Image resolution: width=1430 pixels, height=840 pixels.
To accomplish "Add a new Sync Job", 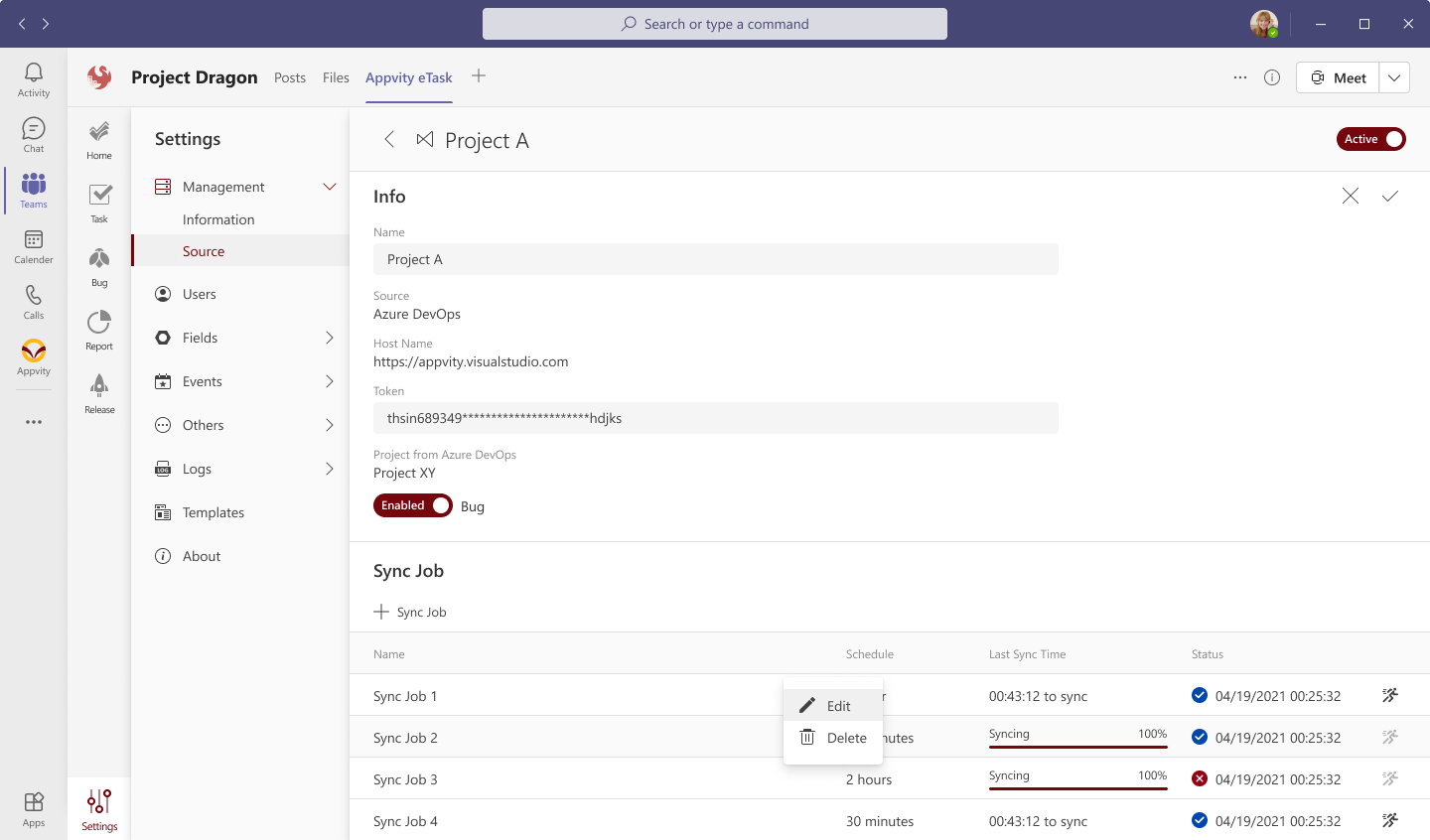I will [410, 612].
